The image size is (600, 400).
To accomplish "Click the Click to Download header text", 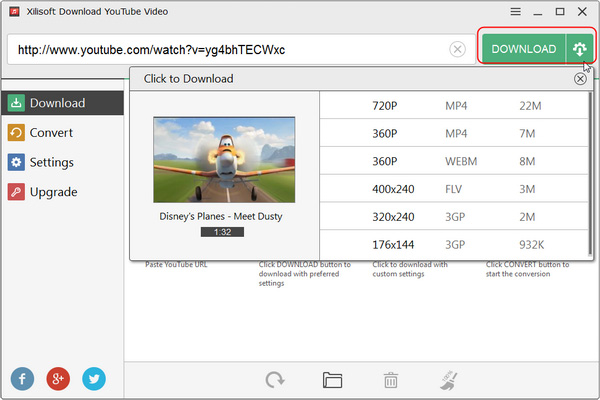I will (x=188, y=79).
